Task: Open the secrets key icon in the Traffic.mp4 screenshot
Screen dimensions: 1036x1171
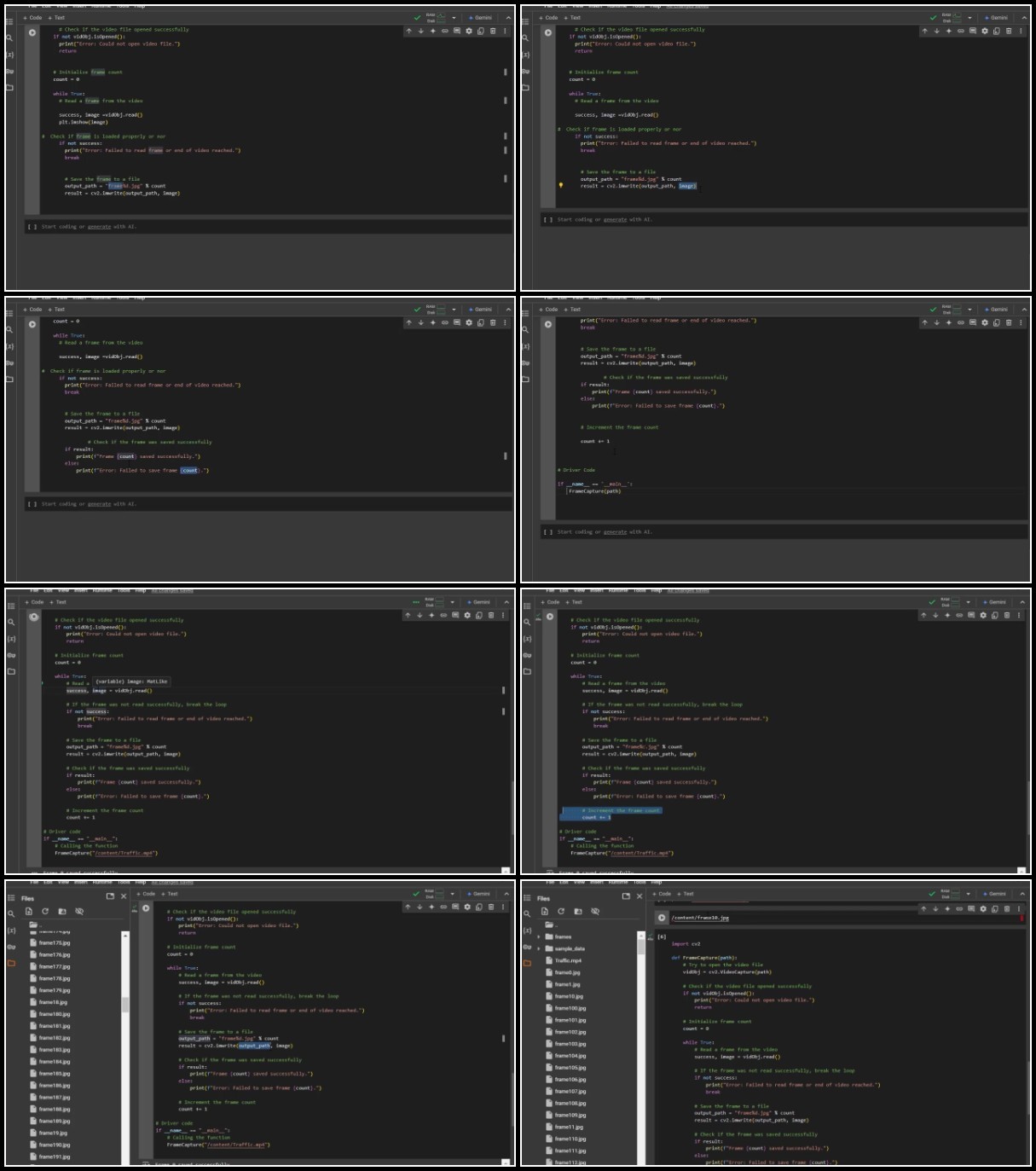Action: (x=527, y=947)
